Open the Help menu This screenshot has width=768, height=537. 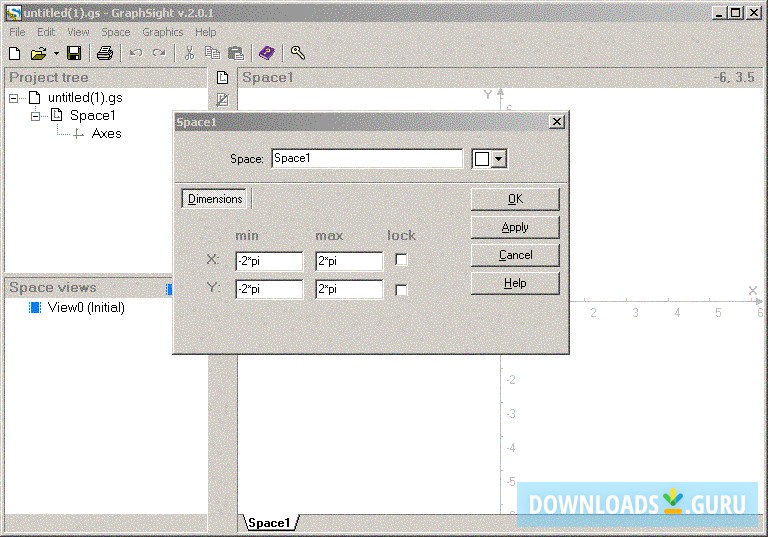[x=206, y=32]
